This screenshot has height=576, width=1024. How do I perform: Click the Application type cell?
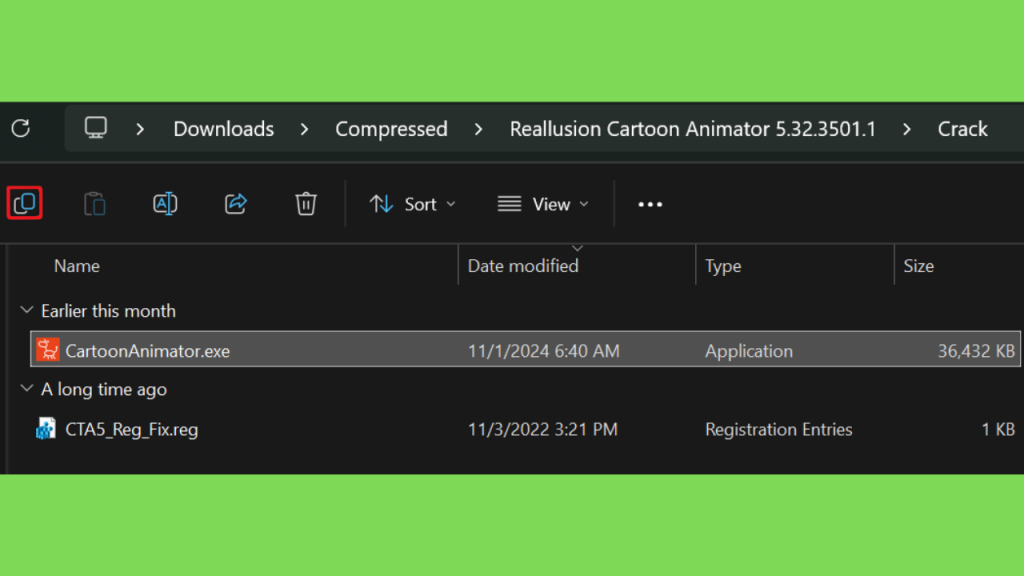[x=749, y=351]
